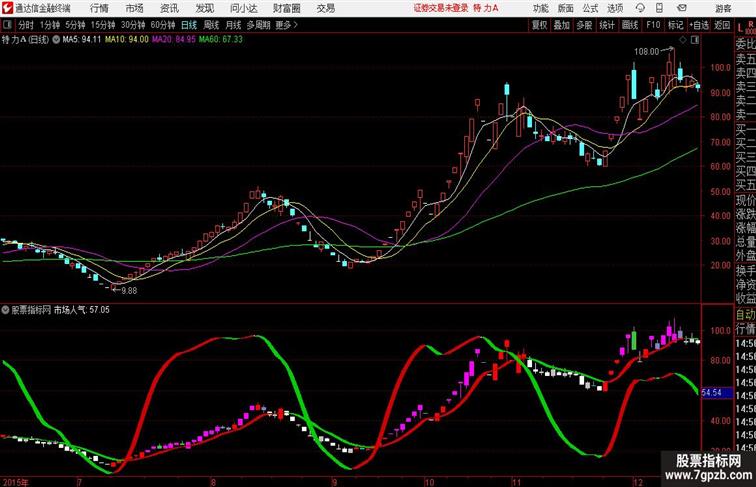
Task: Open the 发现 menu
Action: click(204, 8)
